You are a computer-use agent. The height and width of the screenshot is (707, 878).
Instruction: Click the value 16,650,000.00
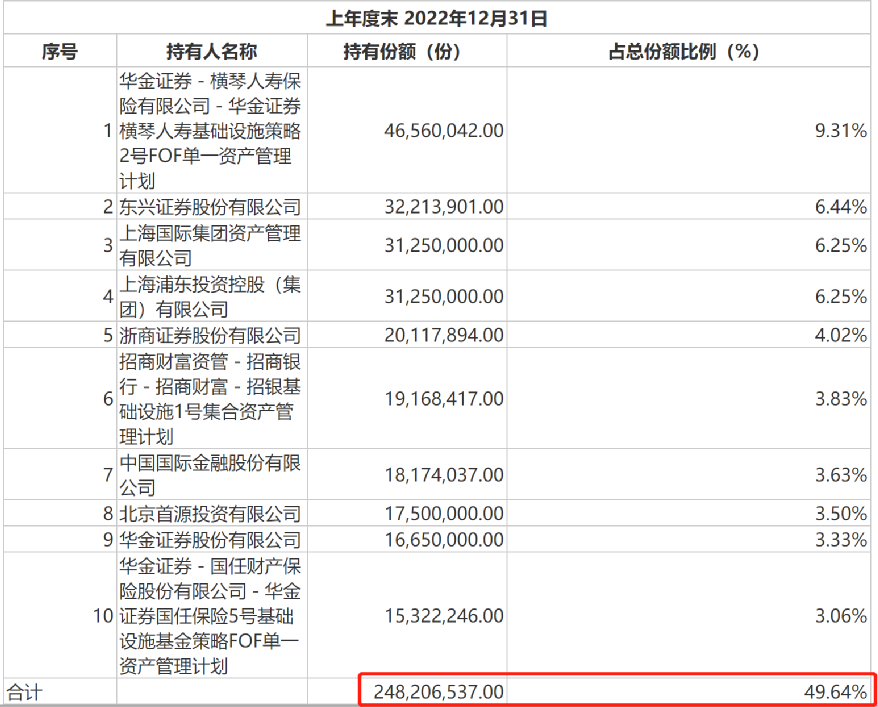tap(443, 540)
